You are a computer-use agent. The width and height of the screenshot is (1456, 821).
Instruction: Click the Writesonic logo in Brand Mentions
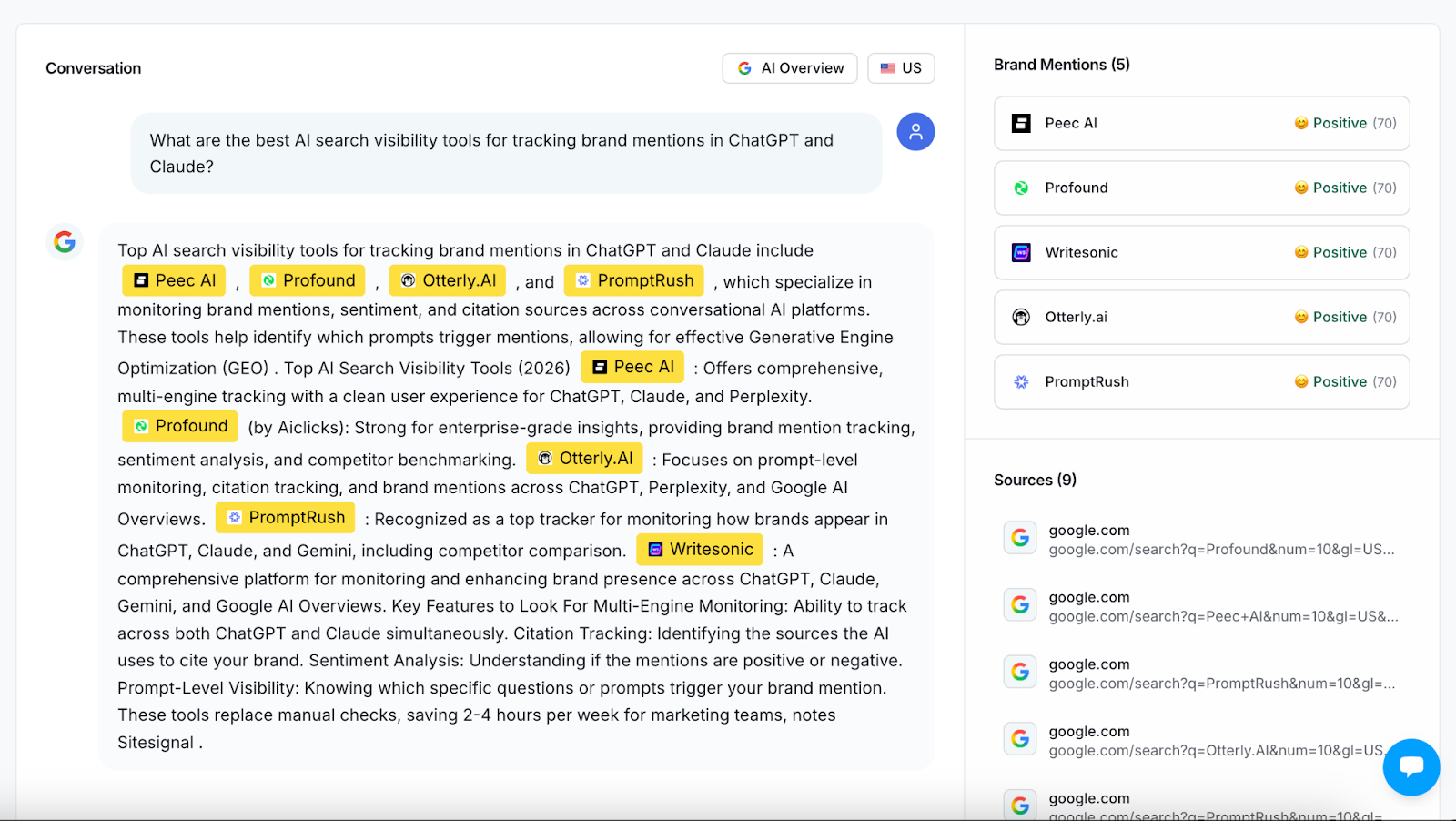pos(1021,253)
